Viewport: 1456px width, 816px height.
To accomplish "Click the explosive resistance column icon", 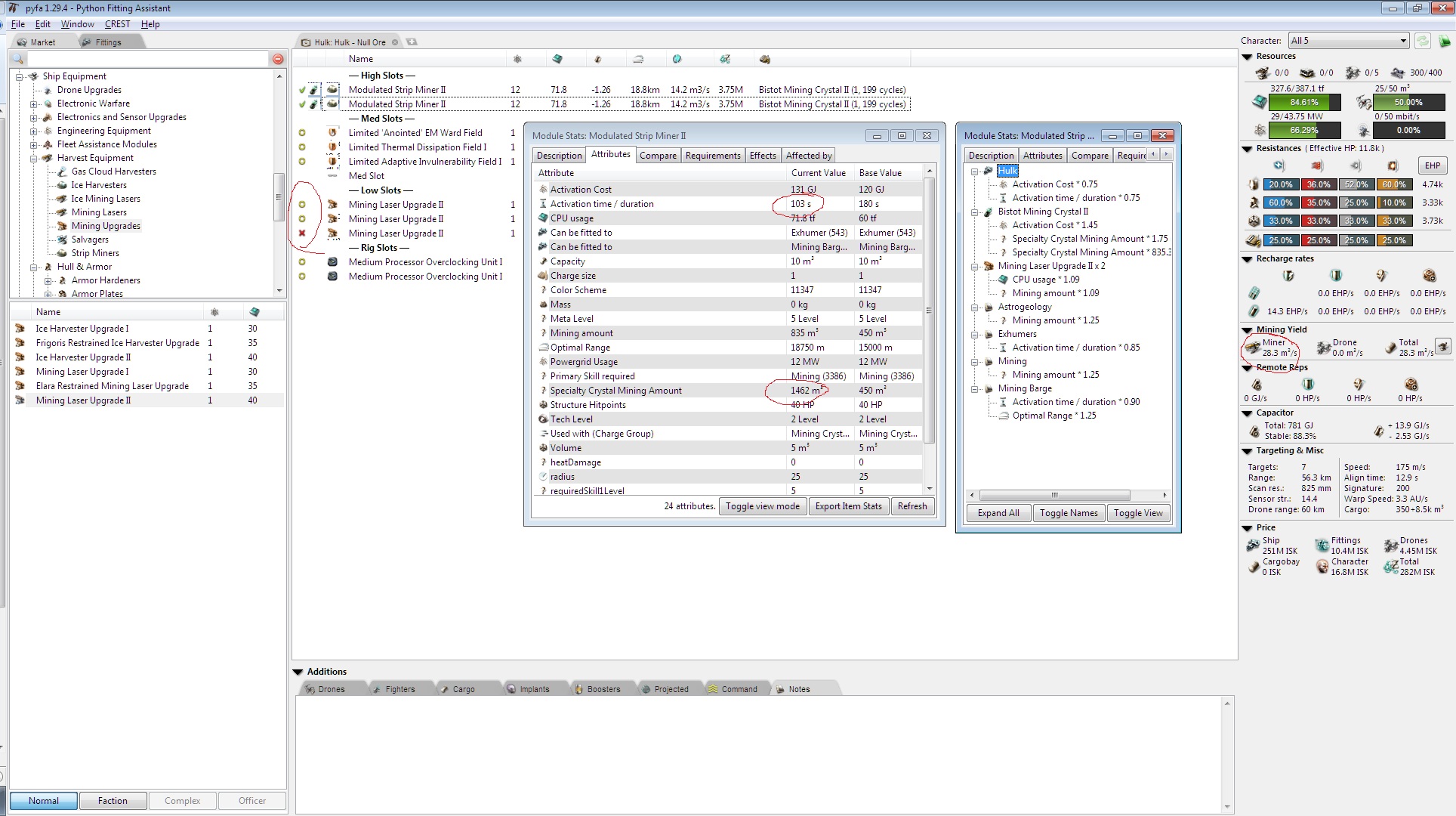I will tap(1393, 165).
